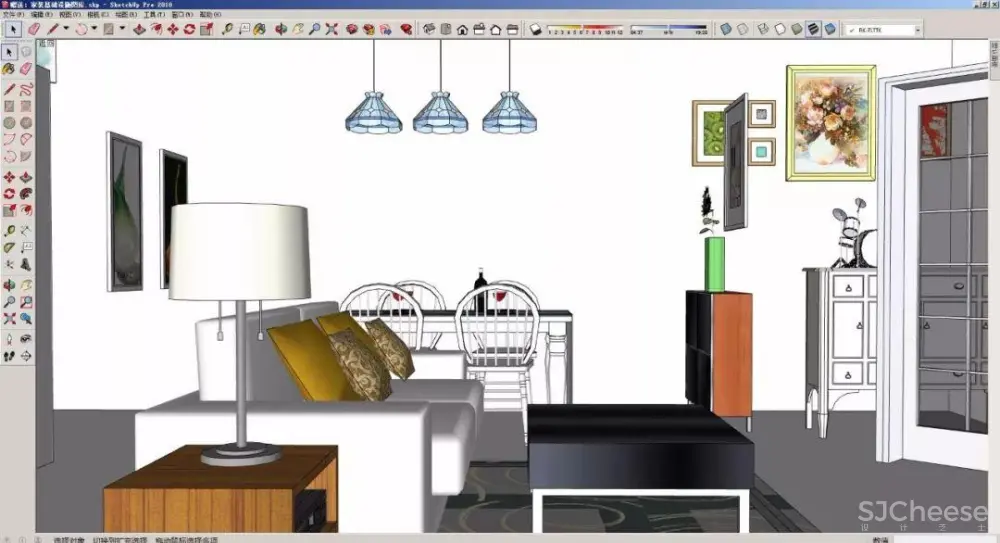Toggle shadow display on or off
The height and width of the screenshot is (543, 1000).
(x=536, y=30)
